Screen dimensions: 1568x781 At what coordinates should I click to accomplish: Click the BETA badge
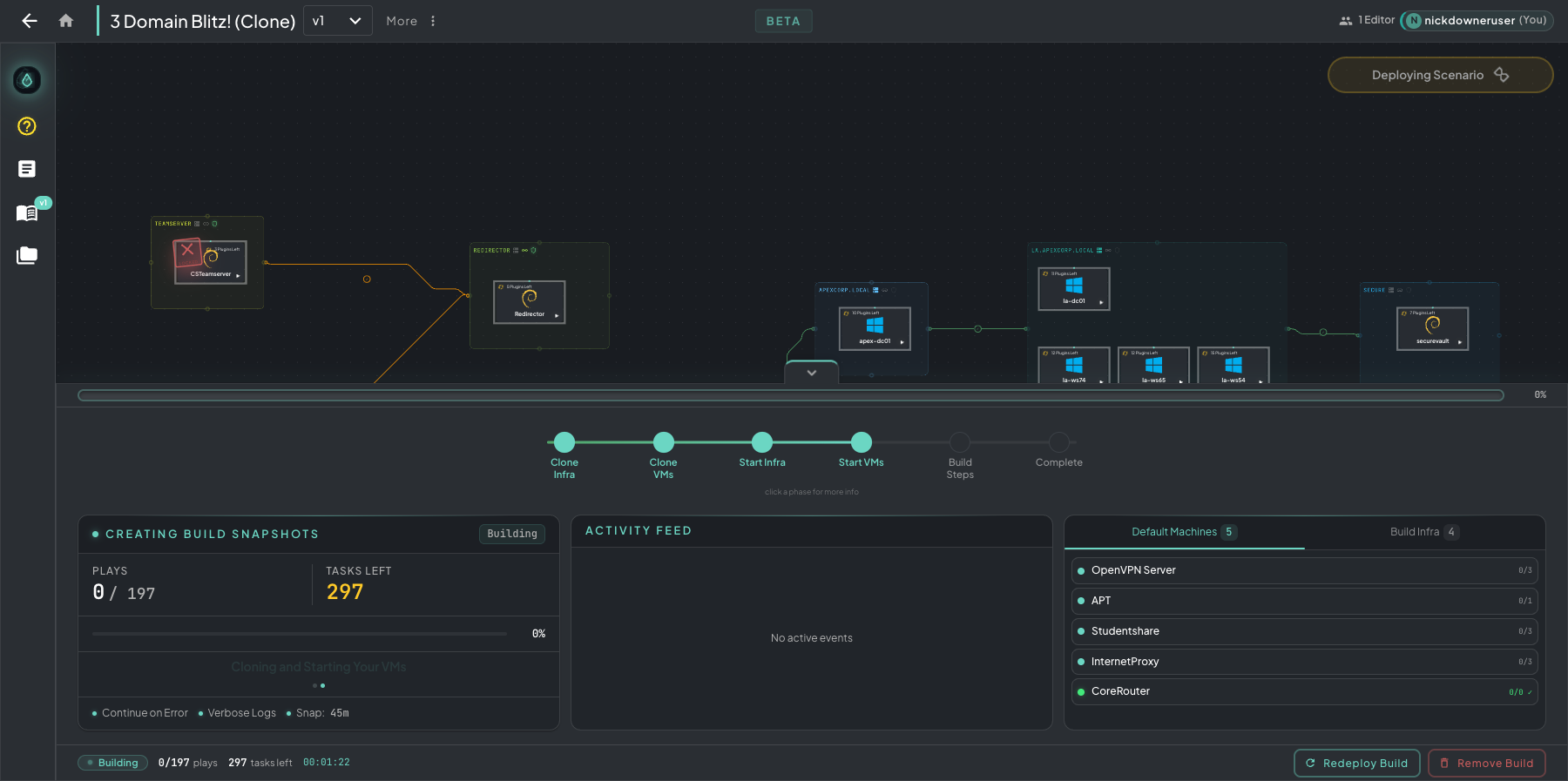[x=783, y=21]
